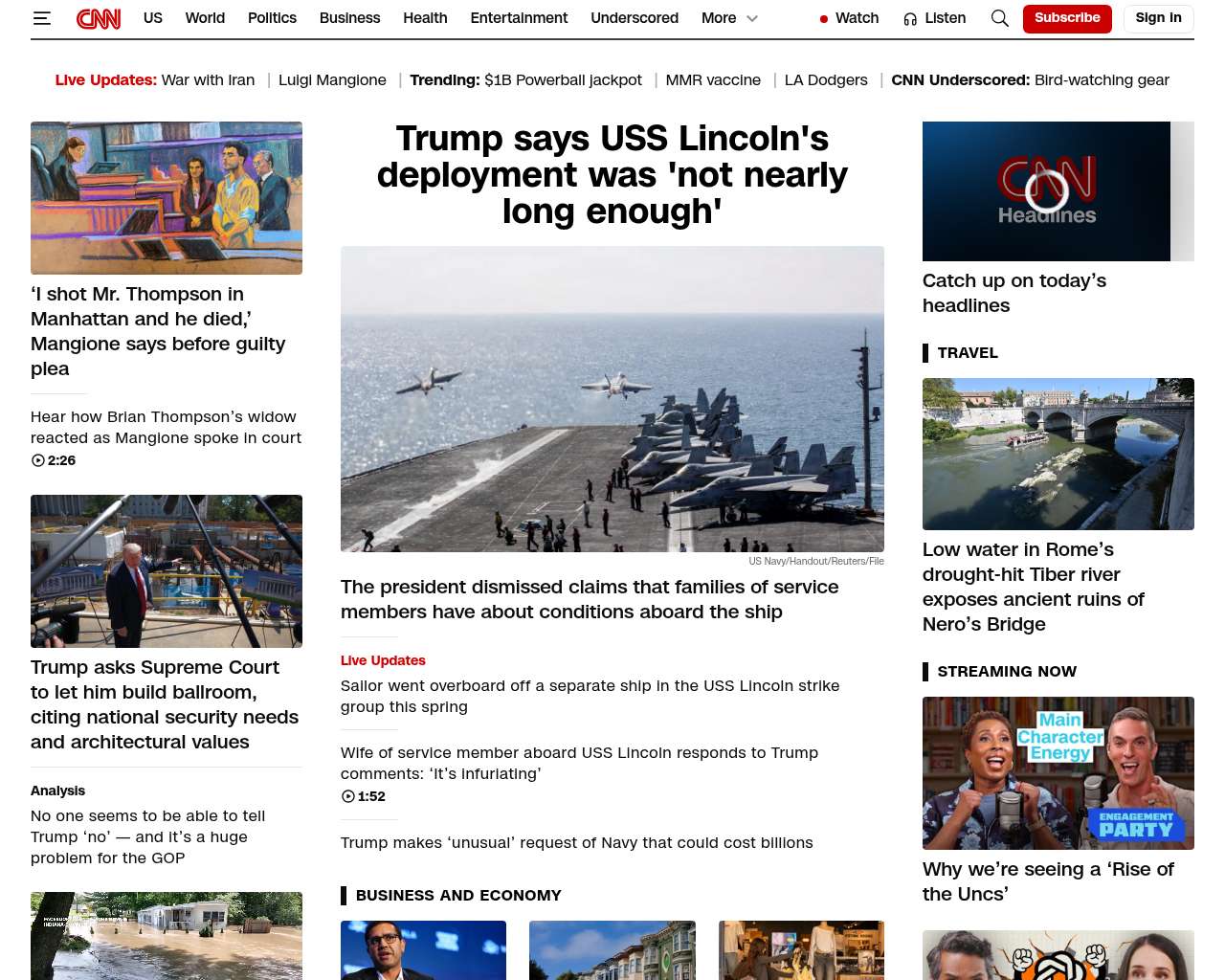Open the USS Lincoln deployment headline
This screenshot has width=1225, height=980.
point(612,175)
